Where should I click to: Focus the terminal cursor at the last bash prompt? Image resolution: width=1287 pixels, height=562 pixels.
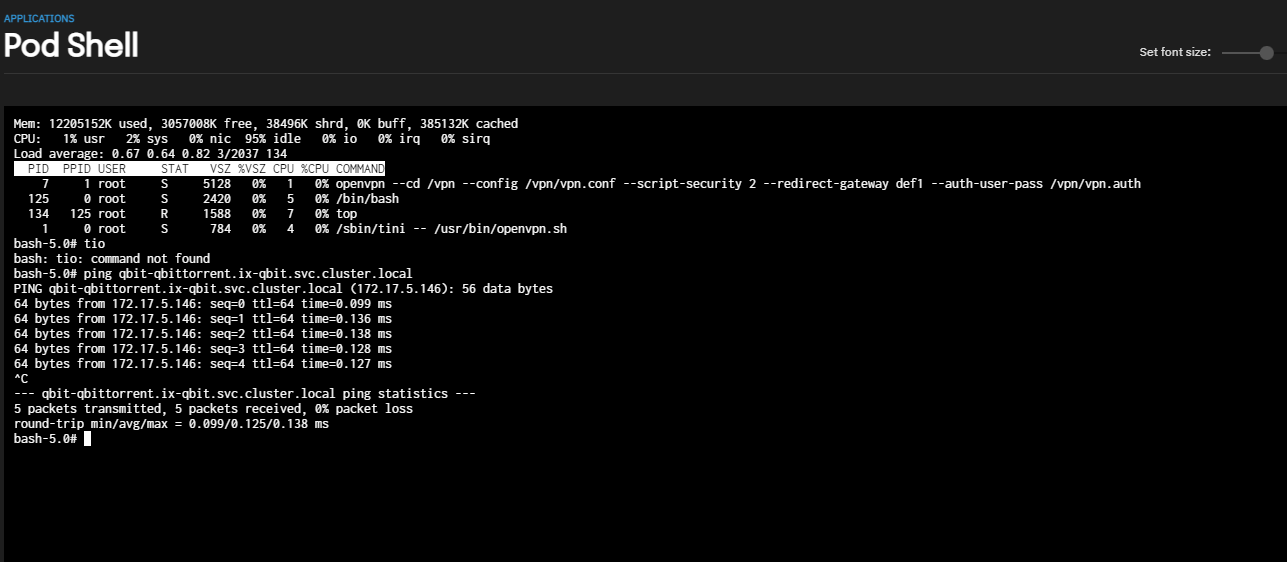[x=88, y=439]
